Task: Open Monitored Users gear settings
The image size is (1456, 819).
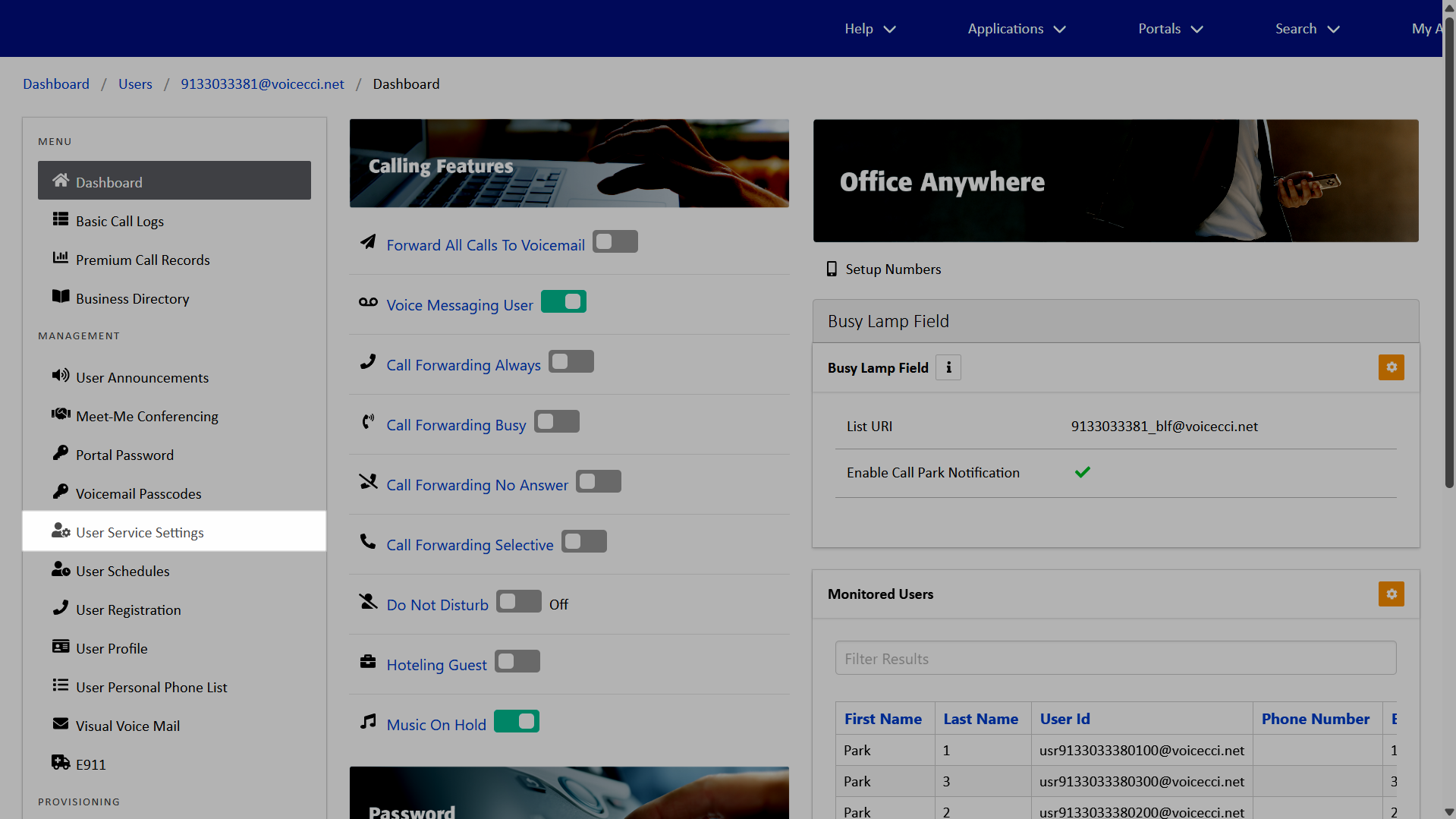Action: click(1391, 594)
